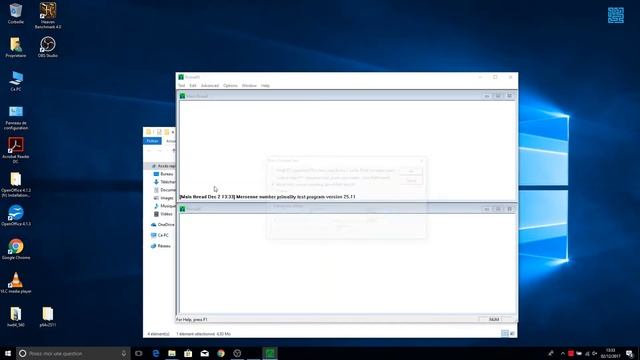Image resolution: width=640 pixels, height=360 pixels.
Task: Click the Main thread child window icon
Action: point(182,96)
